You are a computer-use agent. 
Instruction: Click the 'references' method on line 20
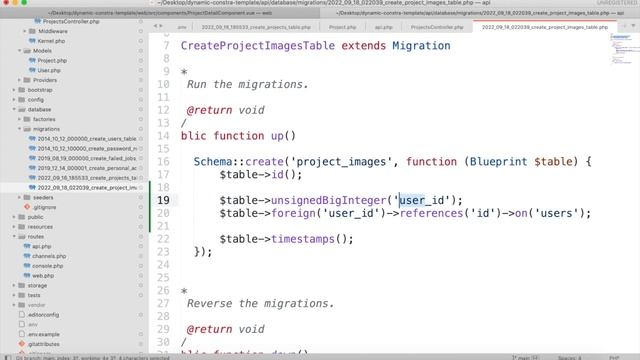pyautogui.click(x=431, y=213)
